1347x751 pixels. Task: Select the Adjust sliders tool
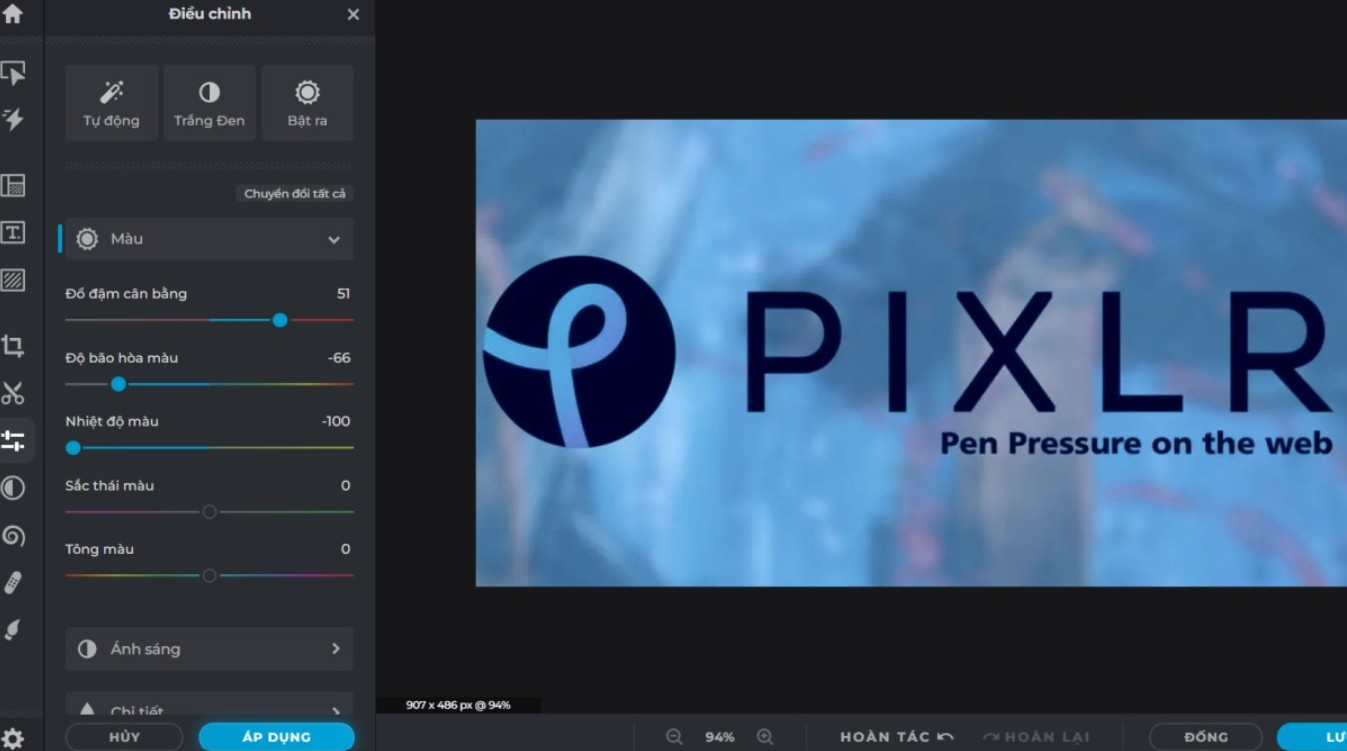pos(13,441)
